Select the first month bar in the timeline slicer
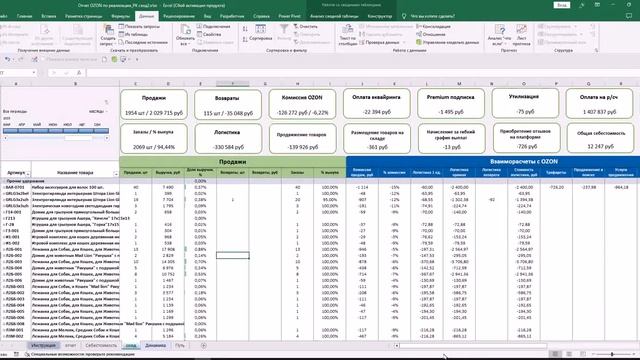 [10, 131]
